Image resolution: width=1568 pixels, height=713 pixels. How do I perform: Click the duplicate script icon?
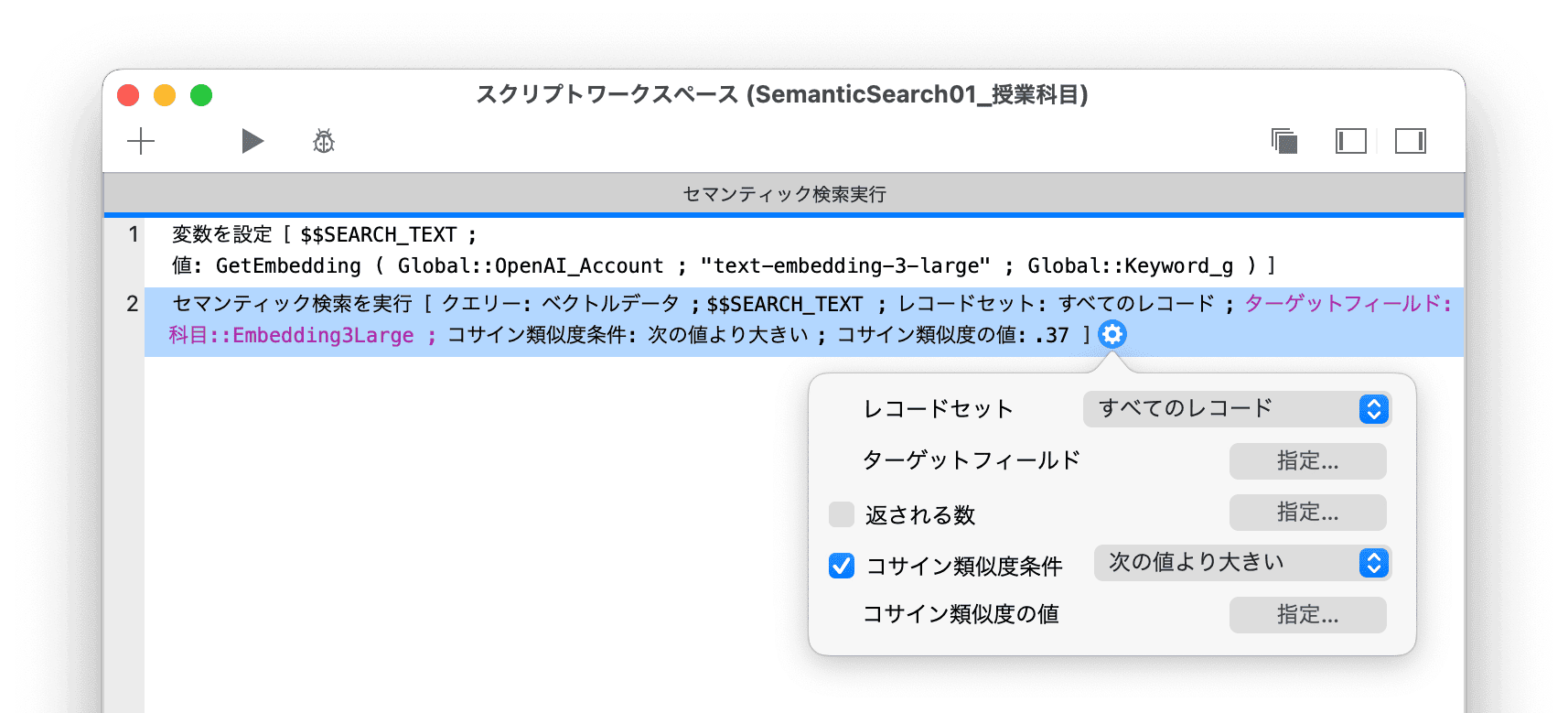pyautogui.click(x=1284, y=141)
